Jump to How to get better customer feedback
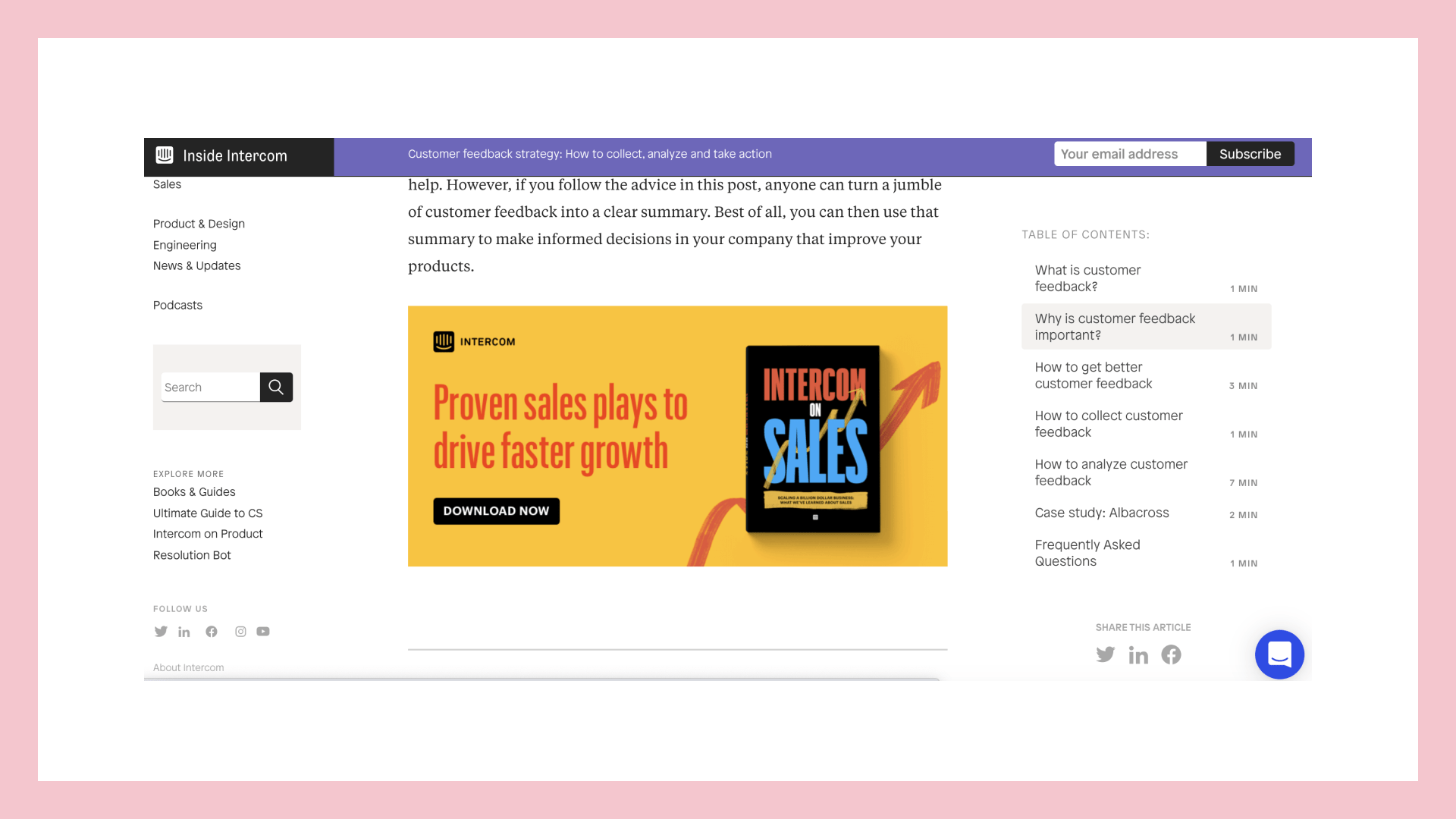 click(x=1146, y=375)
